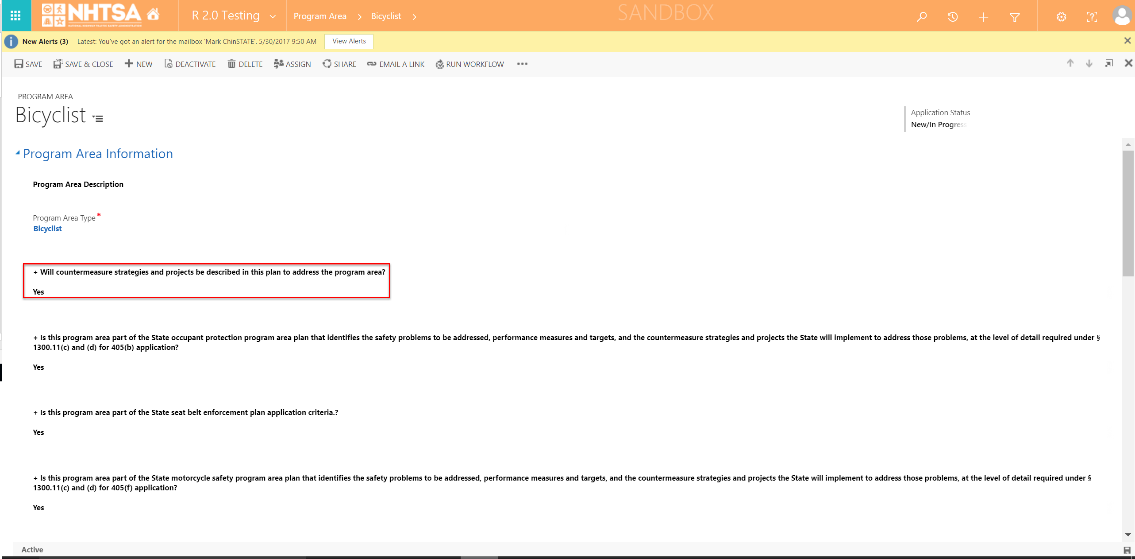Click ASSIGN command
Image resolution: width=1135 pixels, height=559 pixels.
point(292,64)
